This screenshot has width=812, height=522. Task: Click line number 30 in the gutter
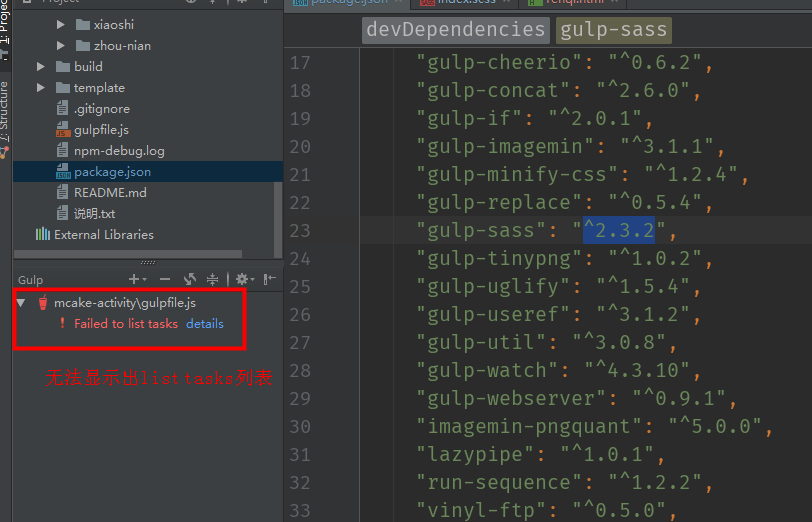(x=300, y=426)
